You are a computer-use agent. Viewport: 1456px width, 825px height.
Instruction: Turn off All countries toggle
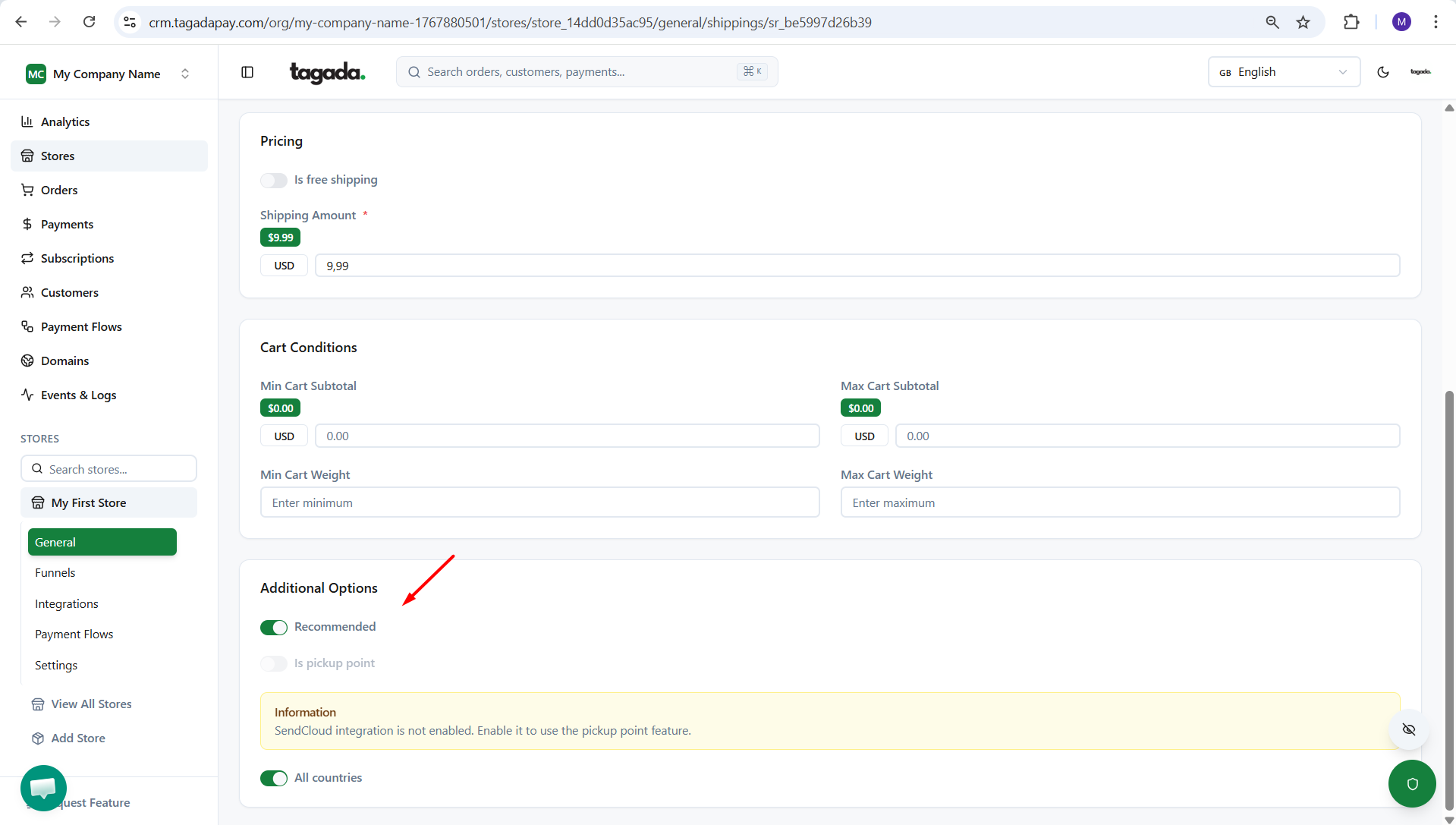[x=274, y=779]
